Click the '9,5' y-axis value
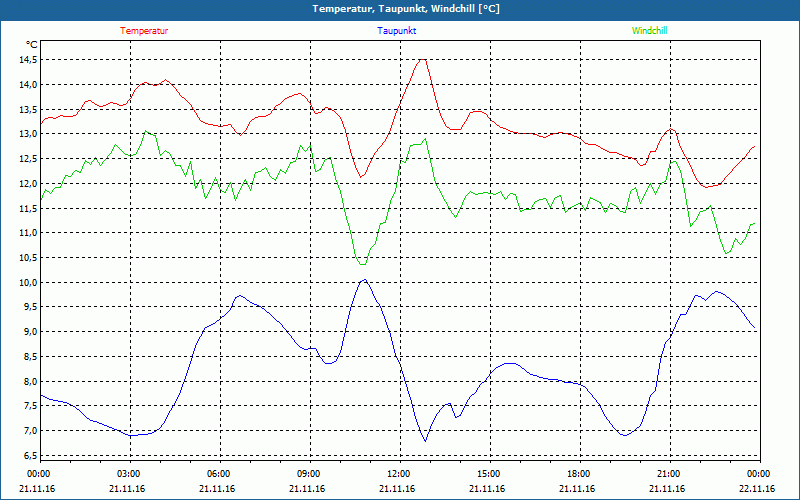Viewport: 800px width, 500px height. click(x=31, y=307)
